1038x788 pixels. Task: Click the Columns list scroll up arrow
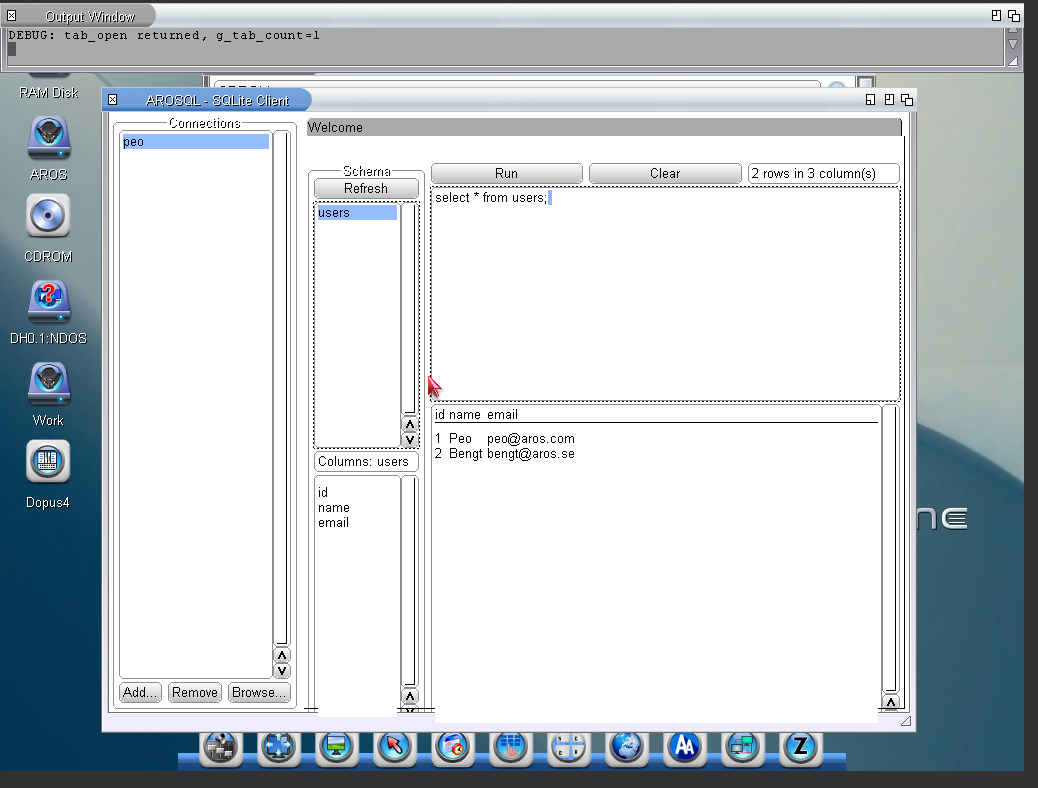[410, 696]
